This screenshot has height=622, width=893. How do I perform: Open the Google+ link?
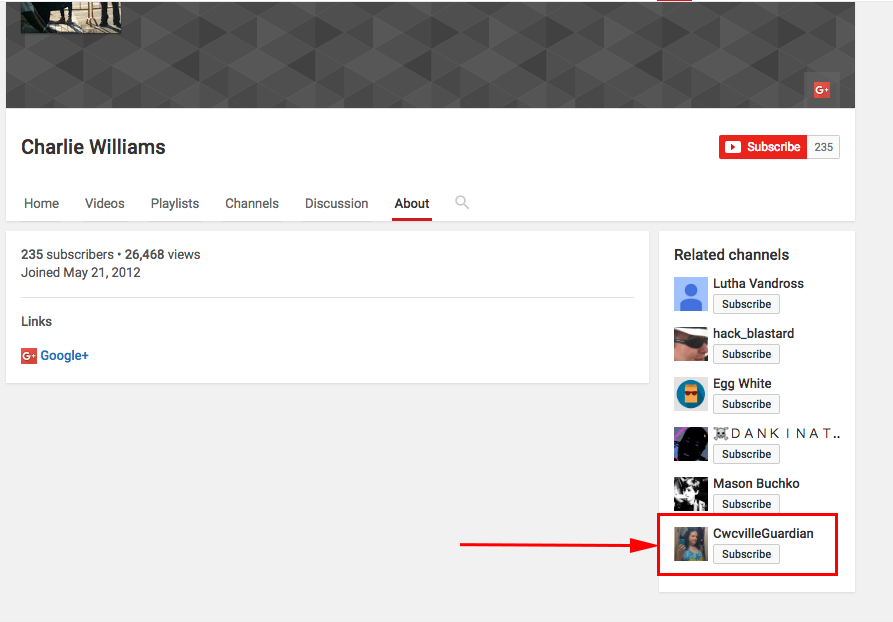tap(64, 355)
